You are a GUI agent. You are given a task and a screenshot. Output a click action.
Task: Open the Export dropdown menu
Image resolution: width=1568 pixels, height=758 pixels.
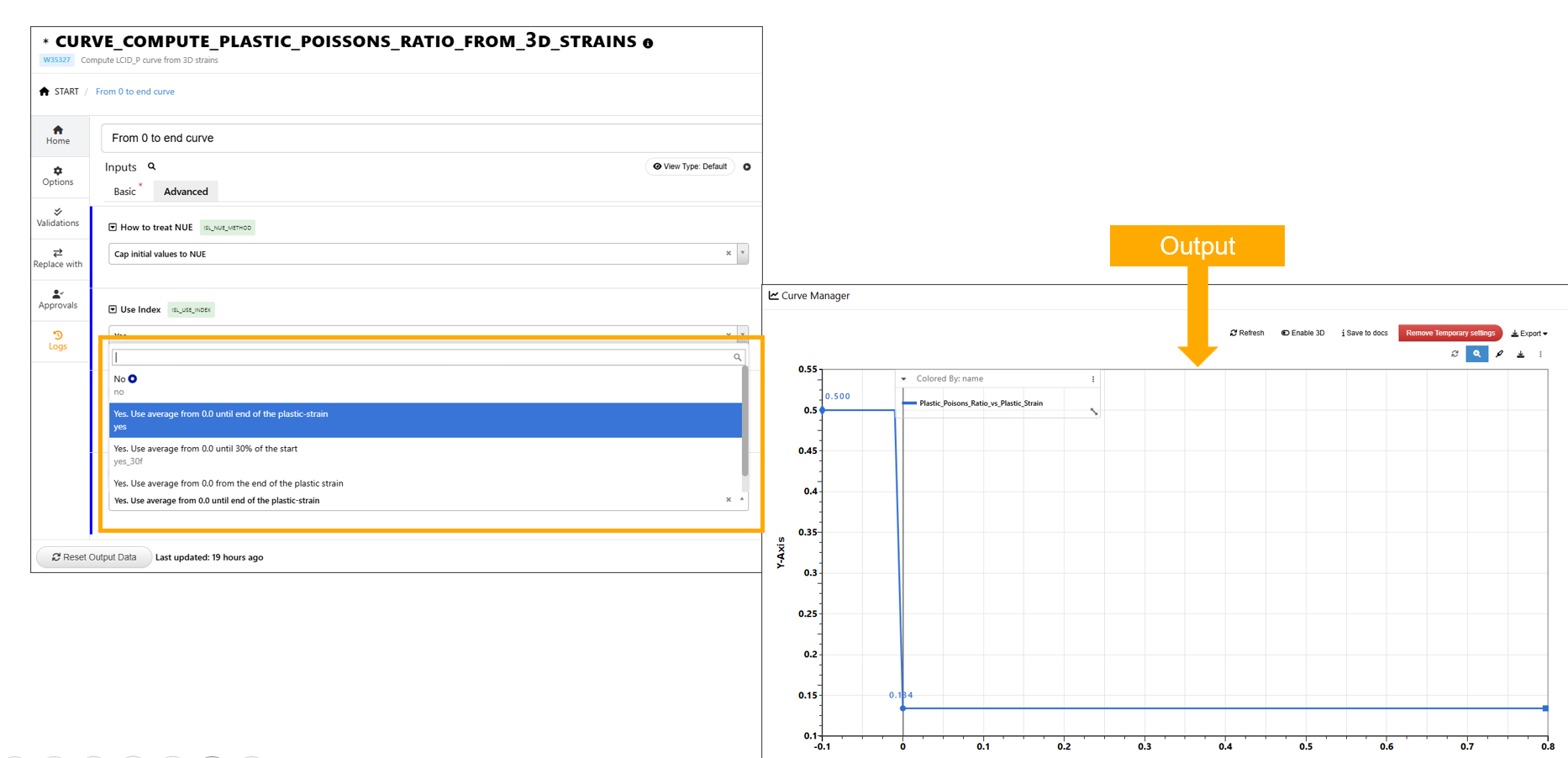point(1529,334)
